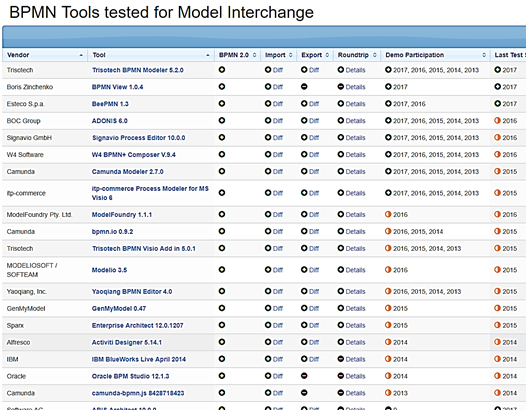Viewport: 526px width, 410px height.
Task: Click the red Export icon in the Oracle BPM Studio row
Action: [304, 376]
